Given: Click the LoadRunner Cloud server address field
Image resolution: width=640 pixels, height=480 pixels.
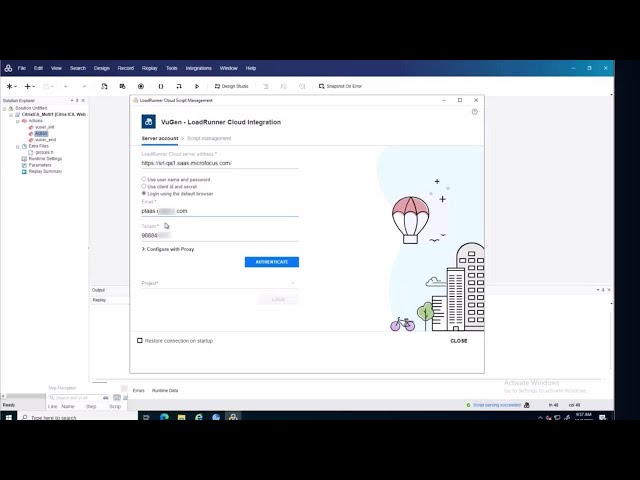Looking at the screenshot, I should tap(220, 163).
